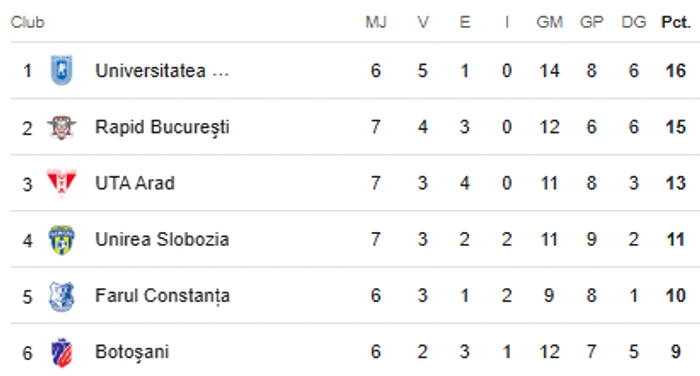Click the V wins column header
Screen dimensions: 700x376
pyautogui.click(x=423, y=22)
